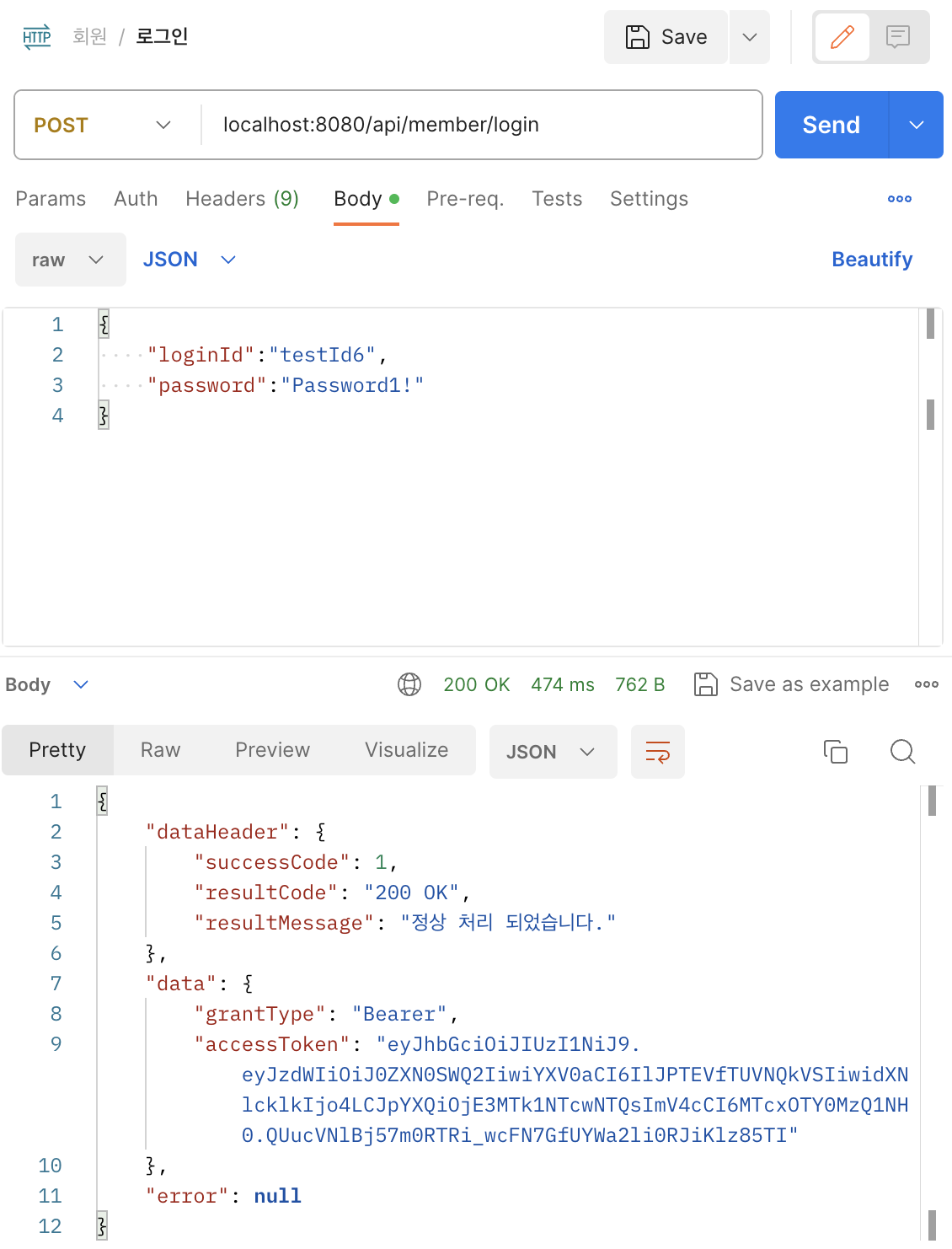Open response more options ellipsis

tap(927, 684)
